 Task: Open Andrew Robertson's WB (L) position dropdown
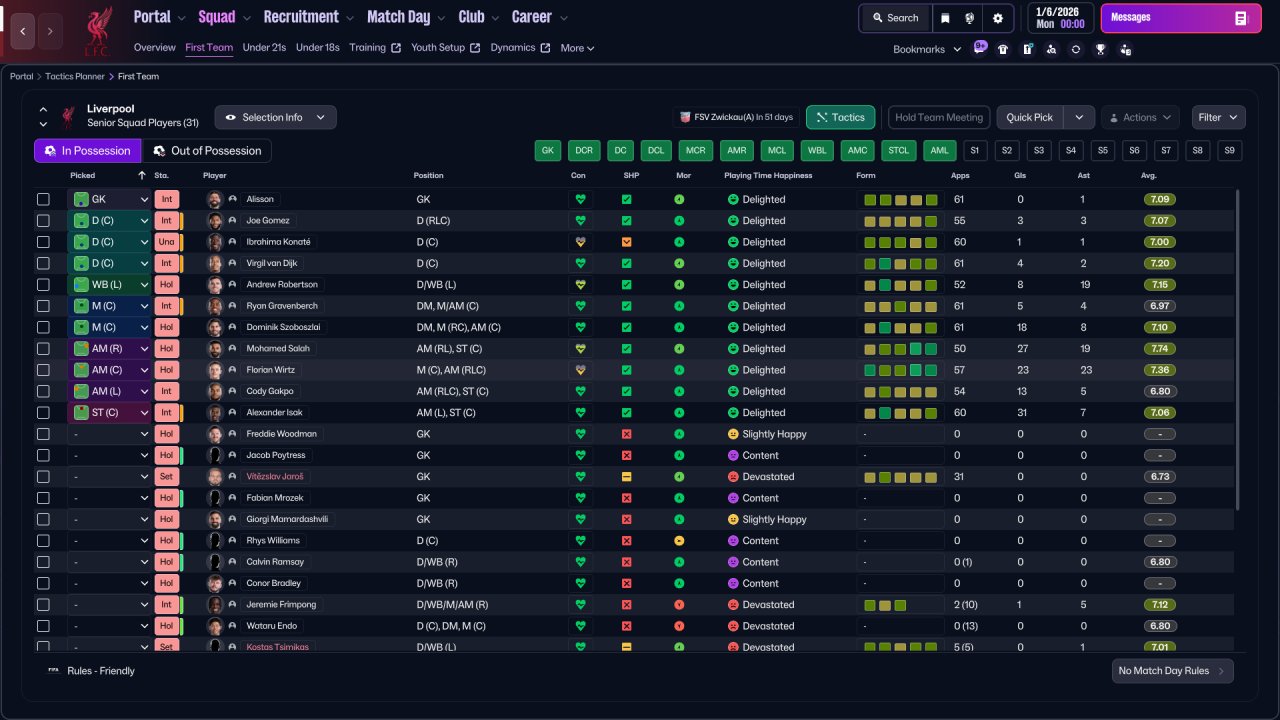pyautogui.click(x=109, y=285)
